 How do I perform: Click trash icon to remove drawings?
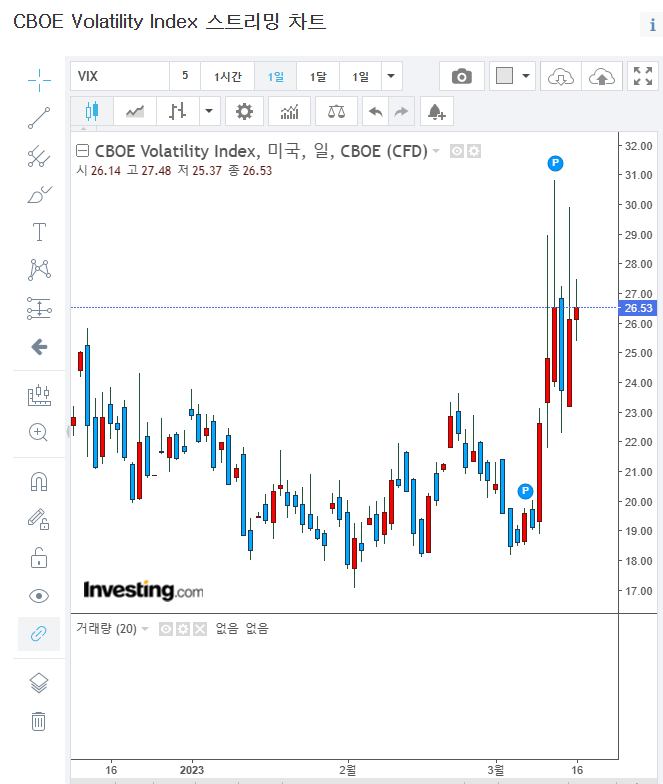(39, 721)
